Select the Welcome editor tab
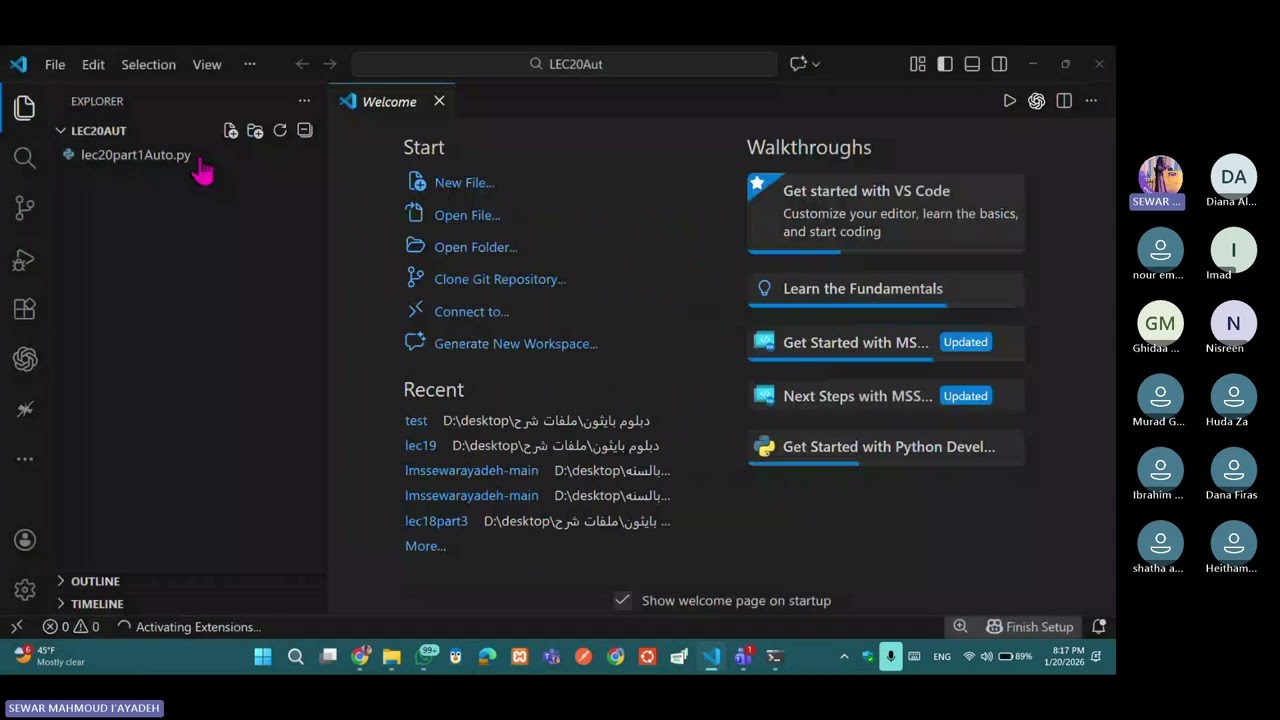This screenshot has height=720, width=1280. tap(390, 102)
